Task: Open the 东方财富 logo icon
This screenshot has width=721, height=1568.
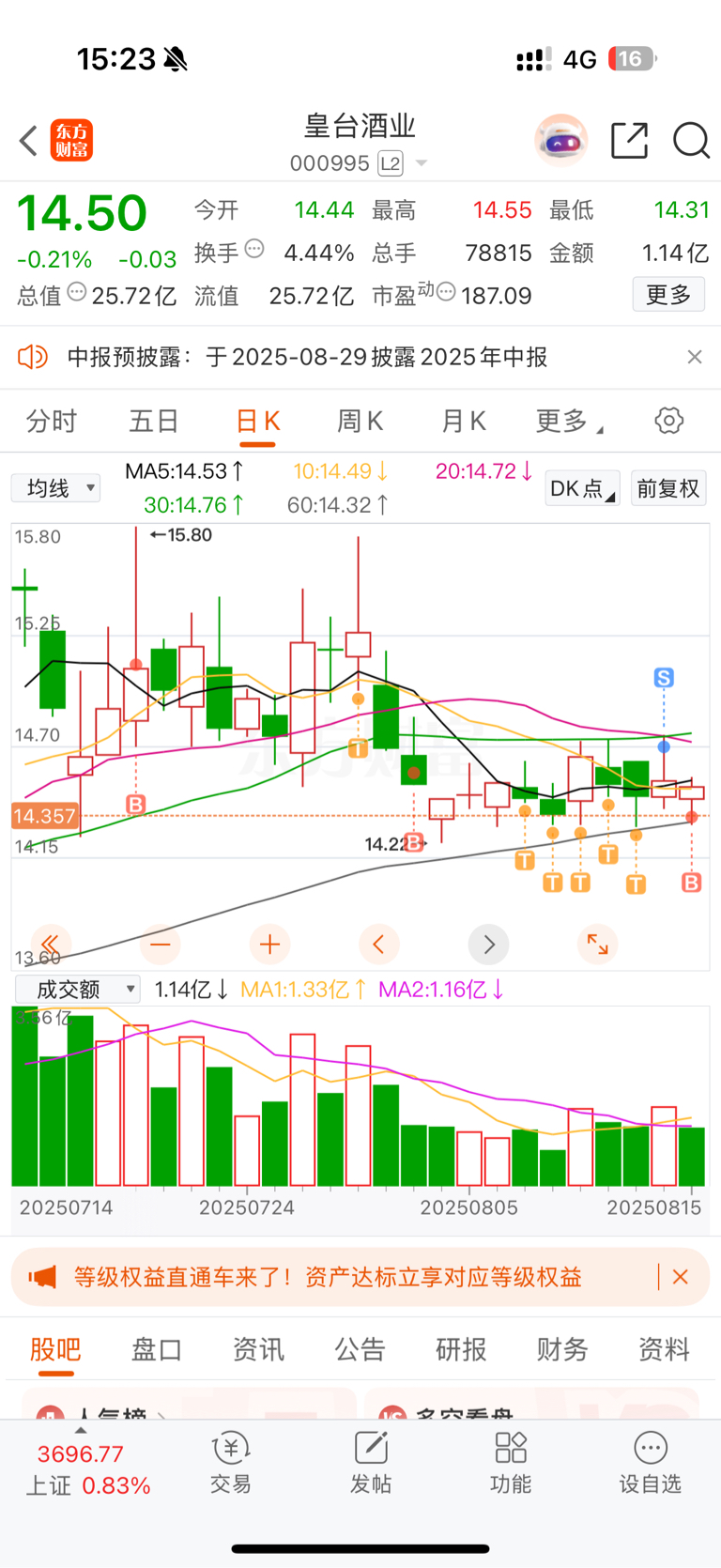Action: 71,141
